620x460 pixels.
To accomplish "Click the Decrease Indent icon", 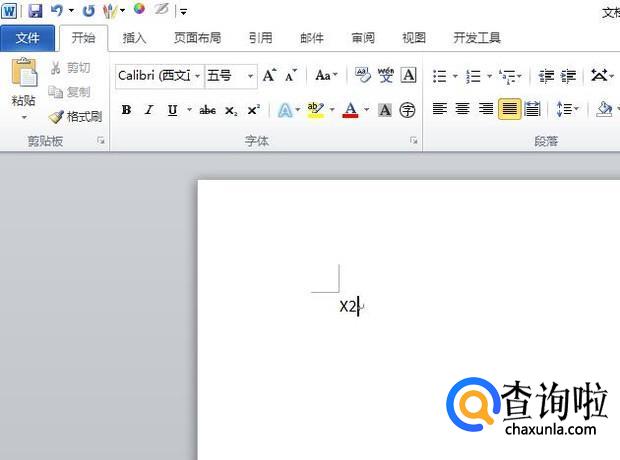I will point(547,76).
